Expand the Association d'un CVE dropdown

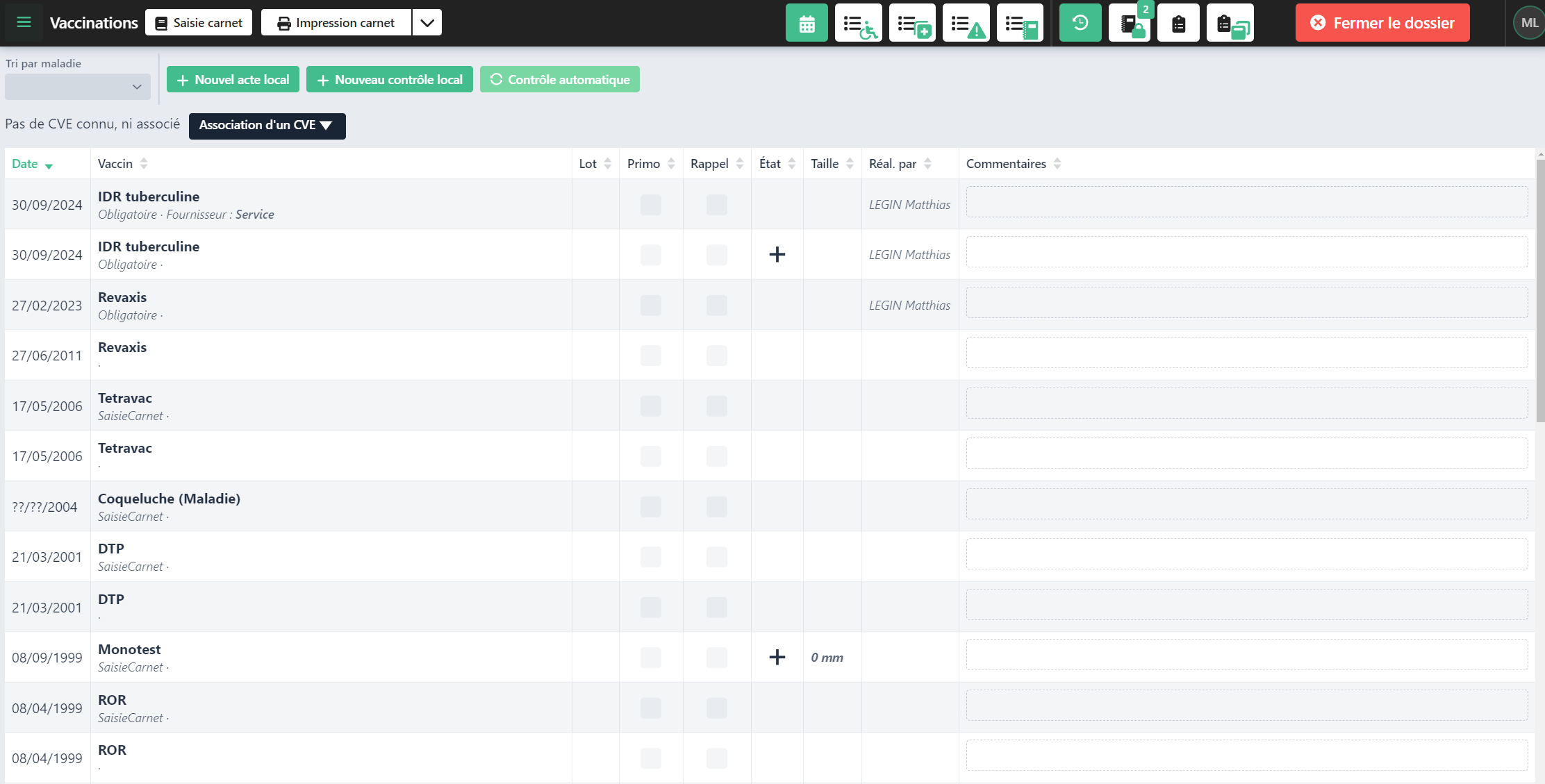click(267, 126)
